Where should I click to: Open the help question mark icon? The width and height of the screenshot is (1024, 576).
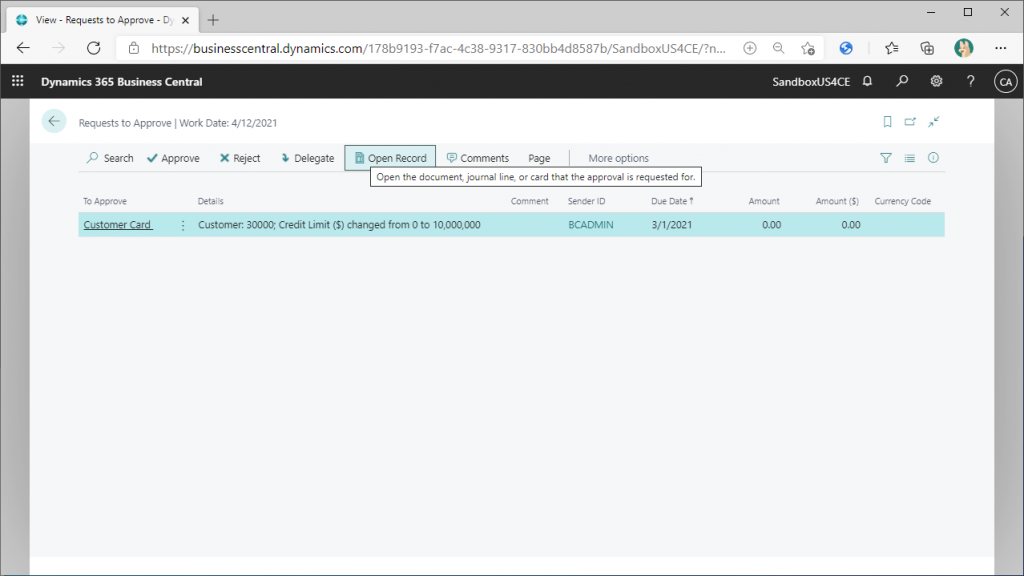pos(970,81)
